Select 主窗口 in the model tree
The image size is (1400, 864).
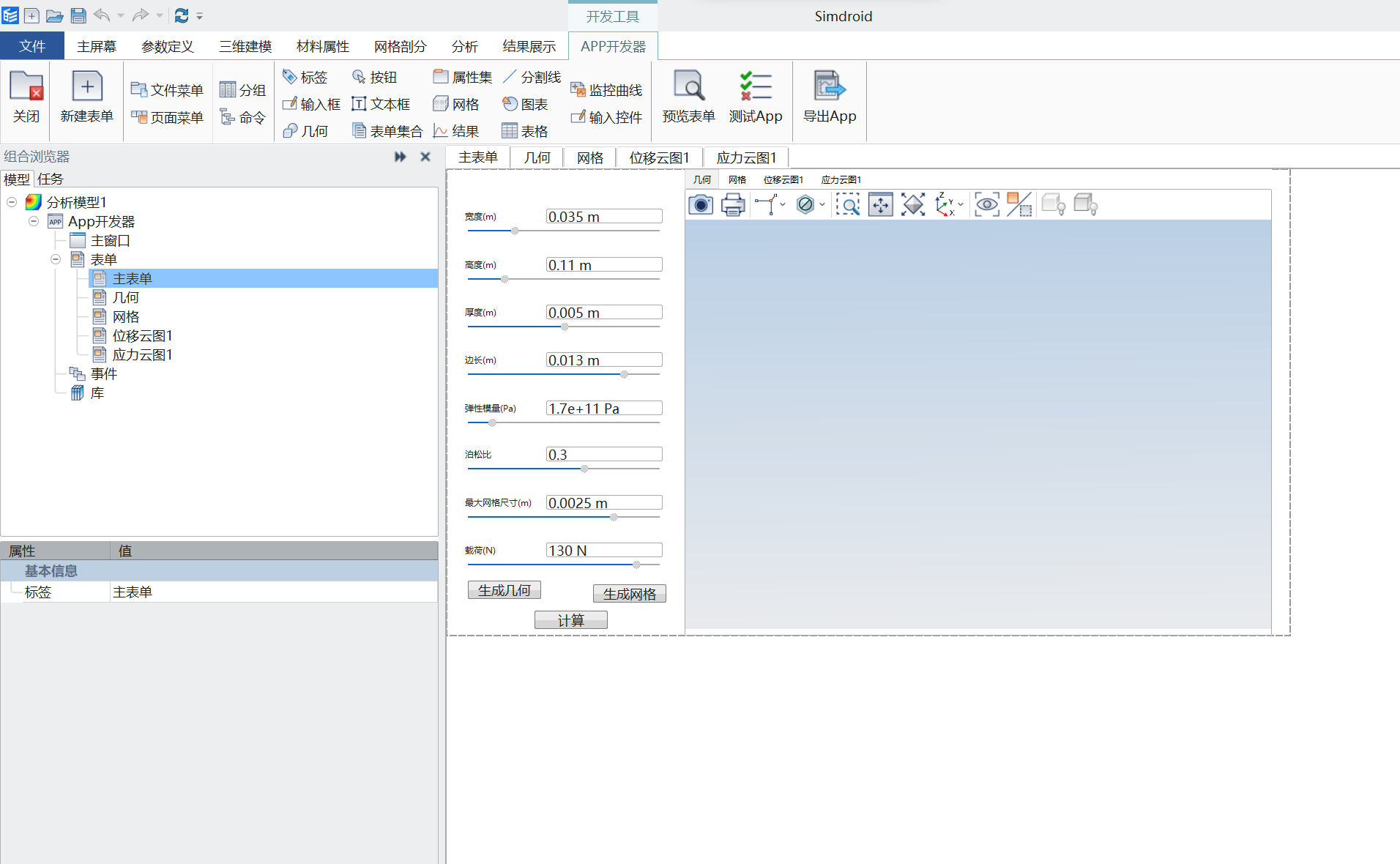click(x=110, y=241)
